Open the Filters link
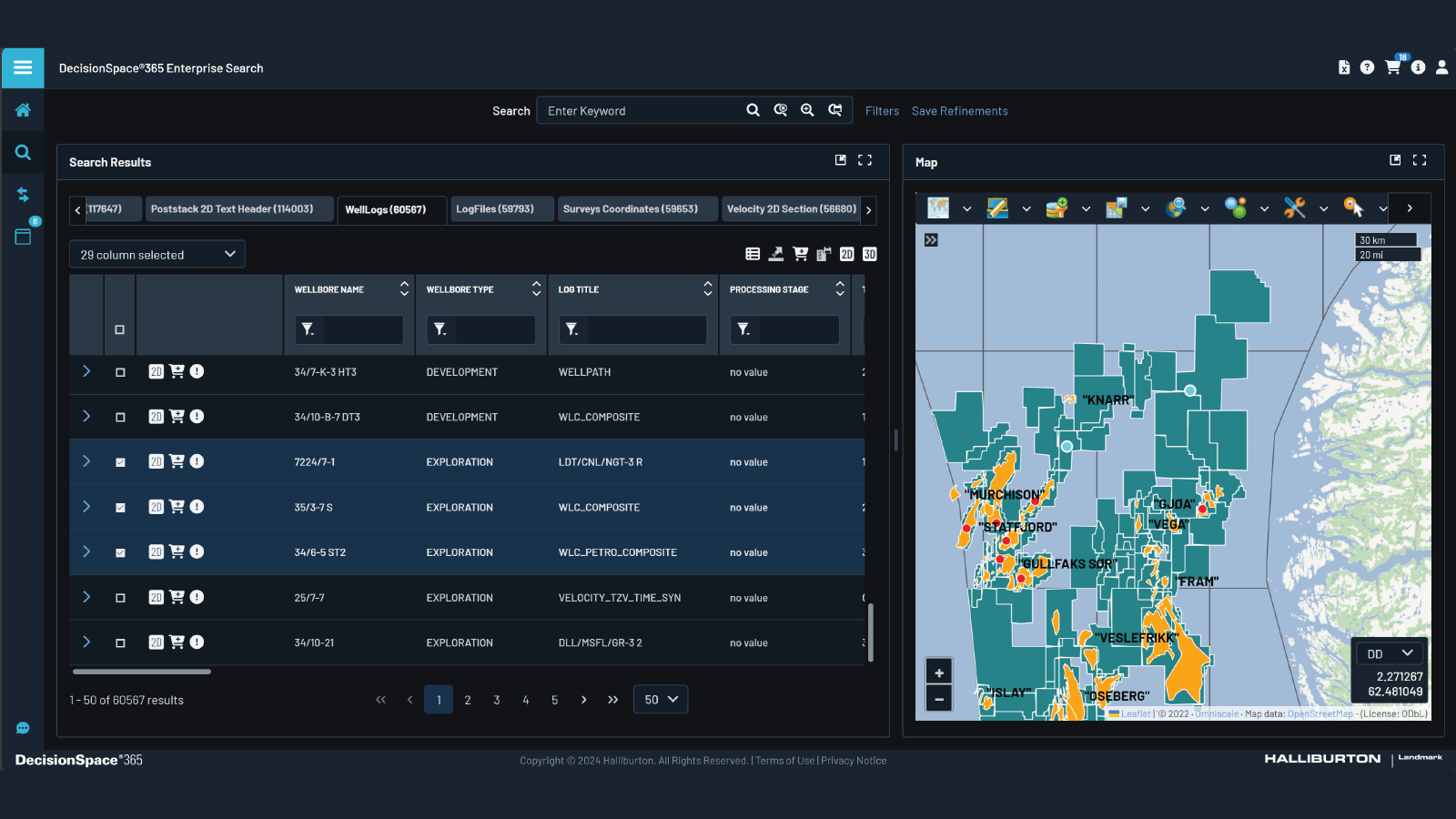1456x819 pixels. tap(882, 111)
